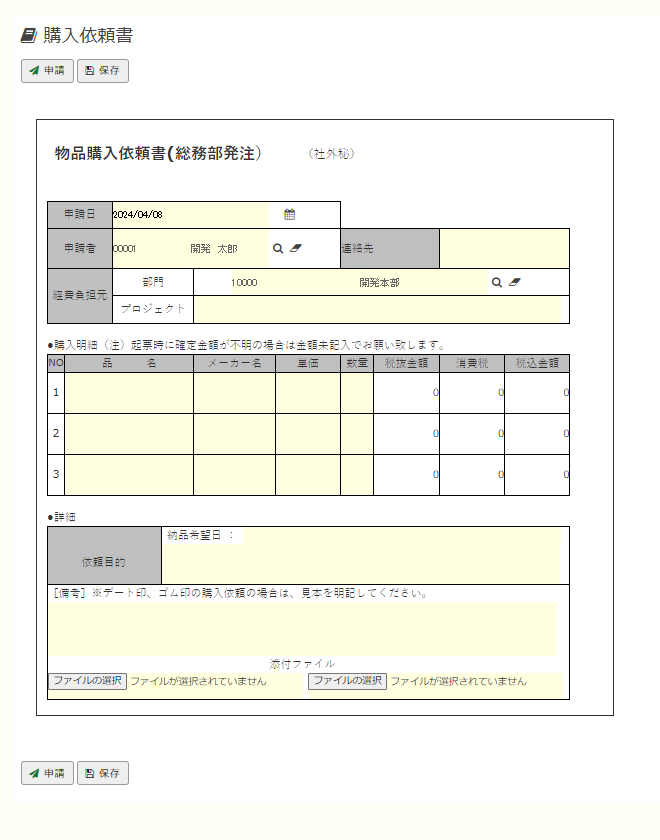The width and height of the screenshot is (660, 840).
Task: Click the 品名 cell in row 3
Action: 129,475
